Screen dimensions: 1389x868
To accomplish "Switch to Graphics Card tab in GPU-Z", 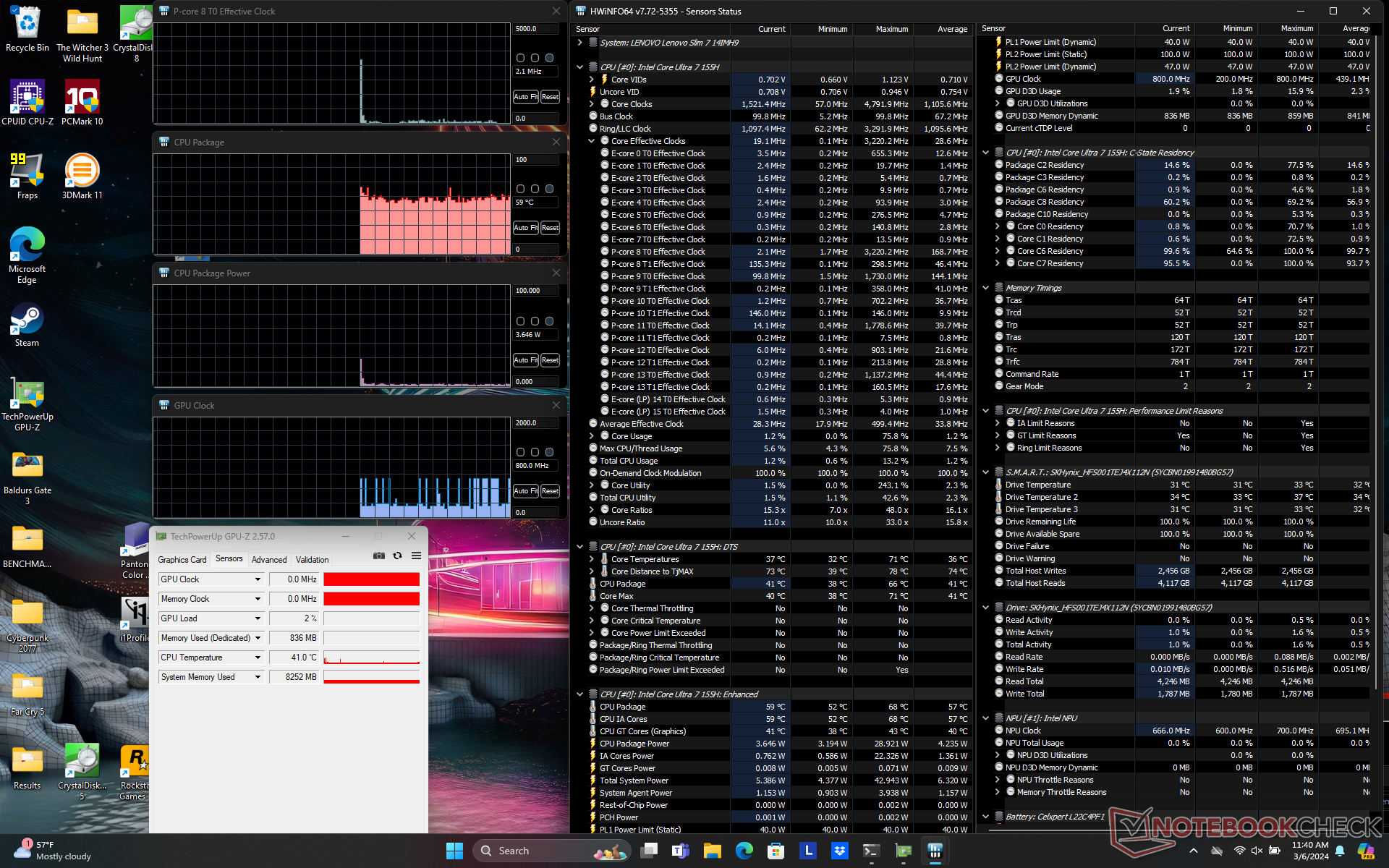I will (182, 560).
